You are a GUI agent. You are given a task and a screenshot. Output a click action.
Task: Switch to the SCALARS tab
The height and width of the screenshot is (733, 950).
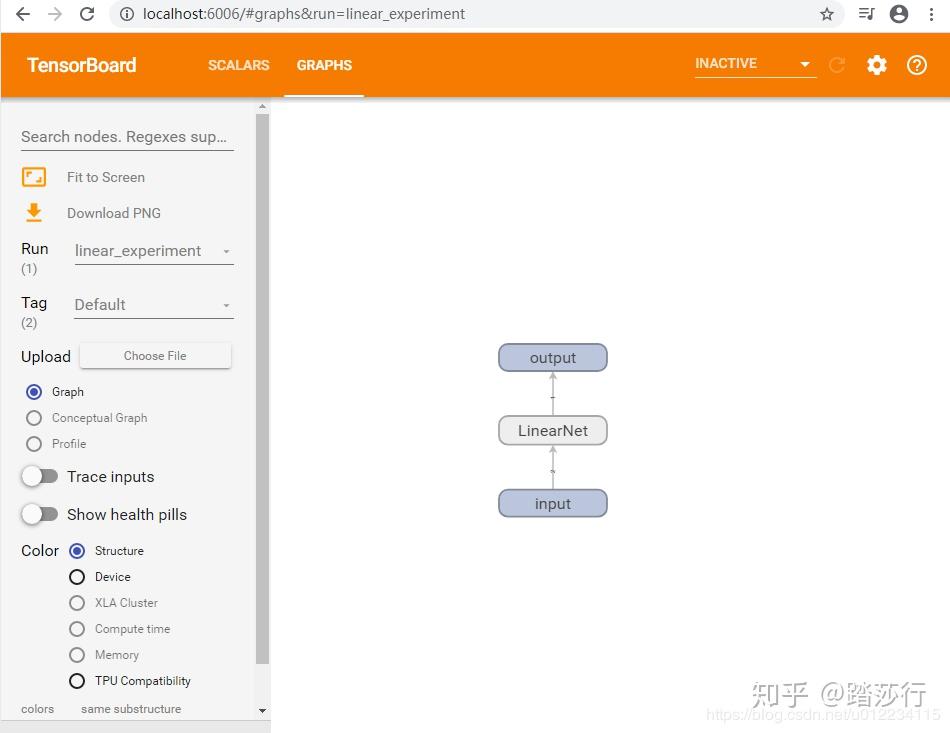(238, 65)
